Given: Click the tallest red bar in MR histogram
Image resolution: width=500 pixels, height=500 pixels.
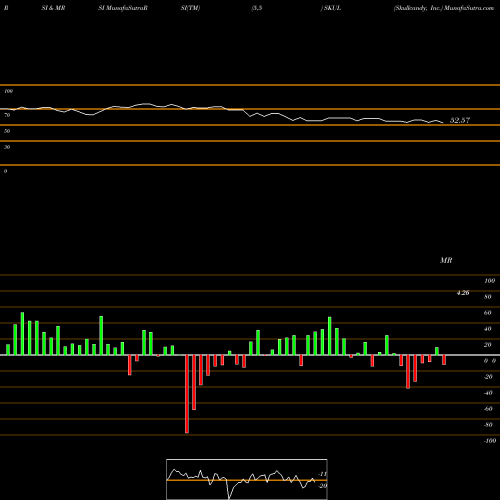Looking at the screenshot, I should pyautogui.click(x=187, y=394).
